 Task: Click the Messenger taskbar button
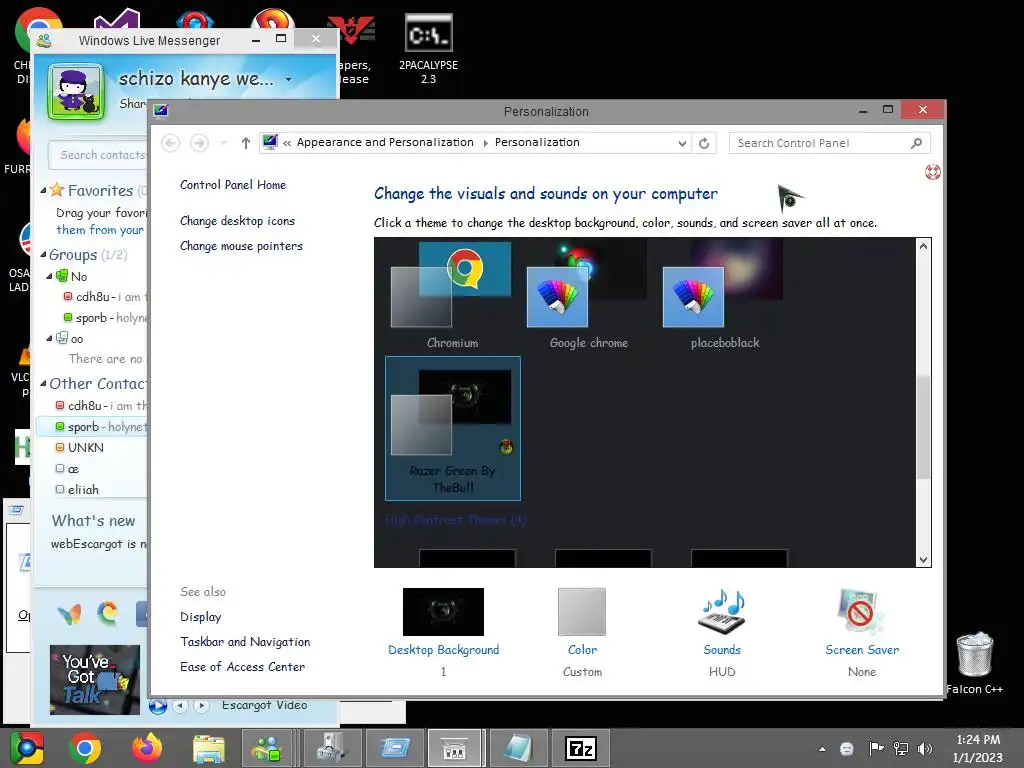tap(268, 748)
